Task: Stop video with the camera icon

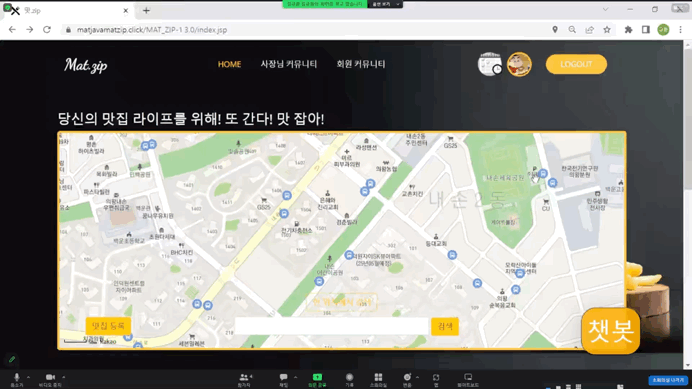Action: [x=50, y=379]
